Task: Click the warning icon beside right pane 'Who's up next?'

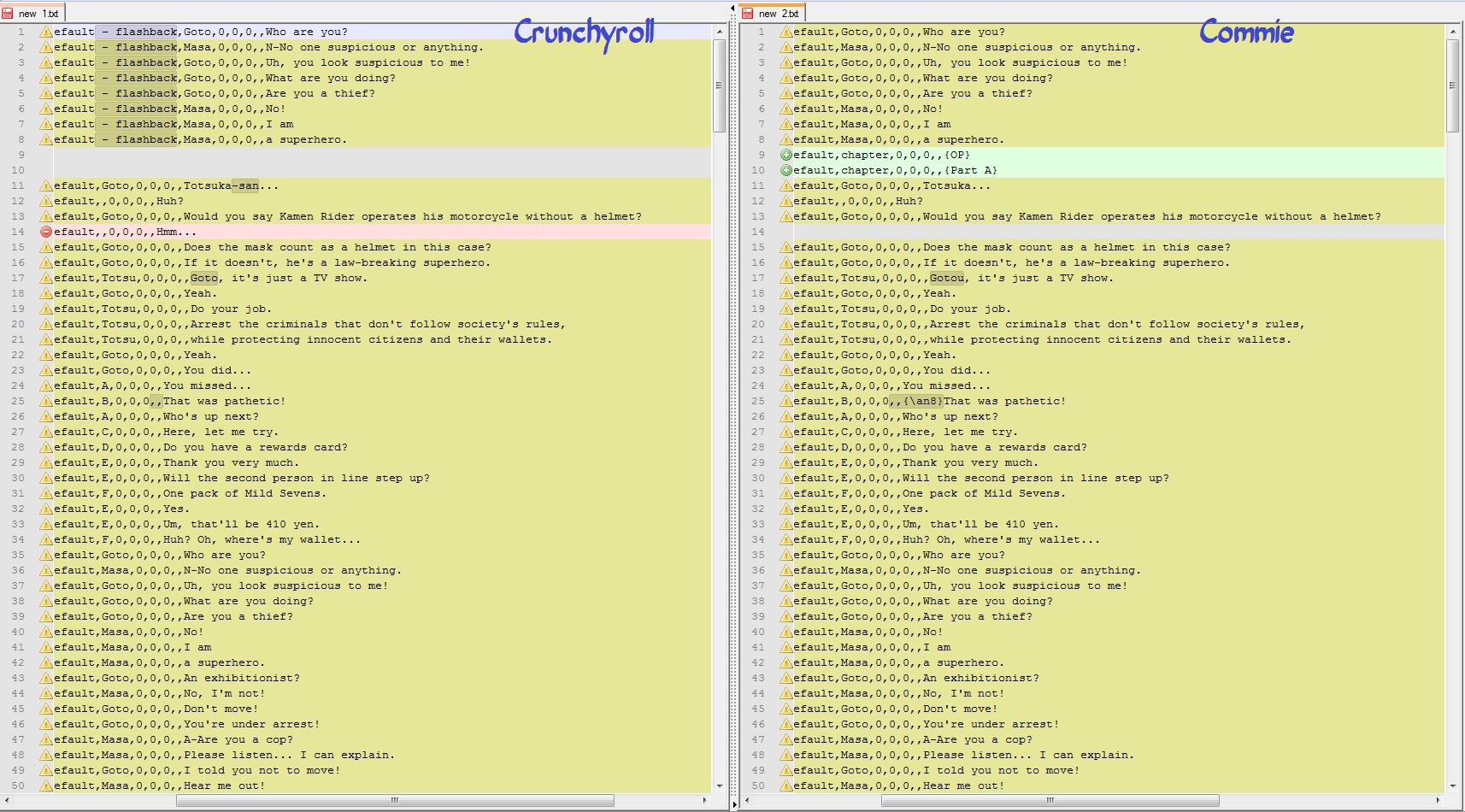Action: (785, 416)
